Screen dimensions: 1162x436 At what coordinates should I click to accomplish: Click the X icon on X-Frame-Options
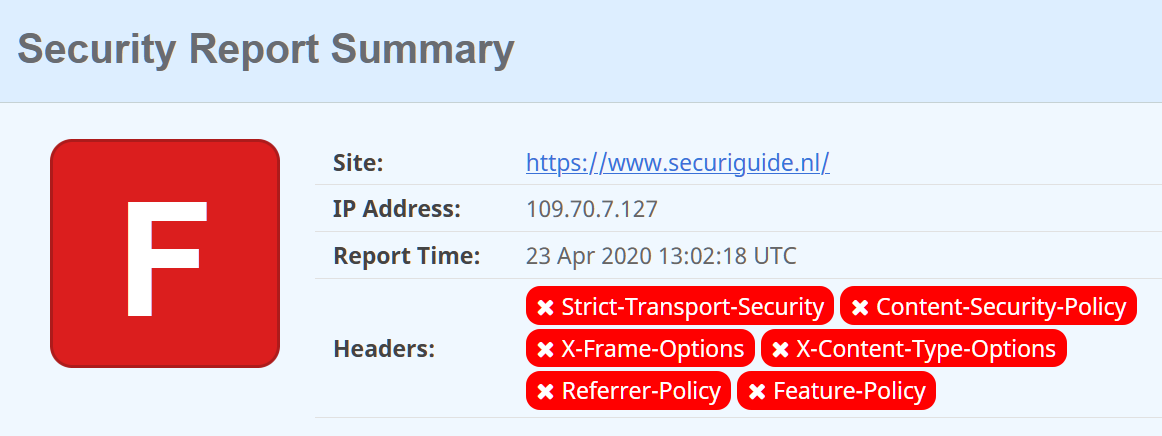point(545,349)
